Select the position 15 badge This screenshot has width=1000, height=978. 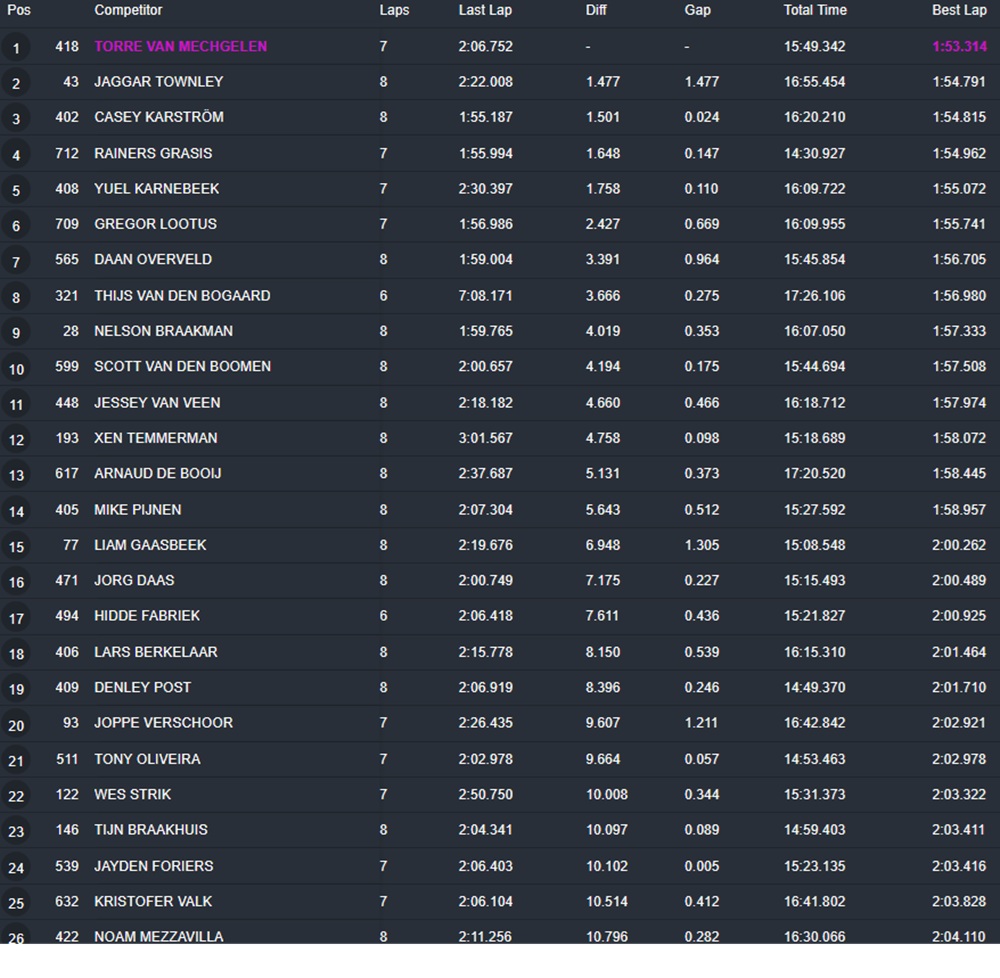[x=16, y=547]
